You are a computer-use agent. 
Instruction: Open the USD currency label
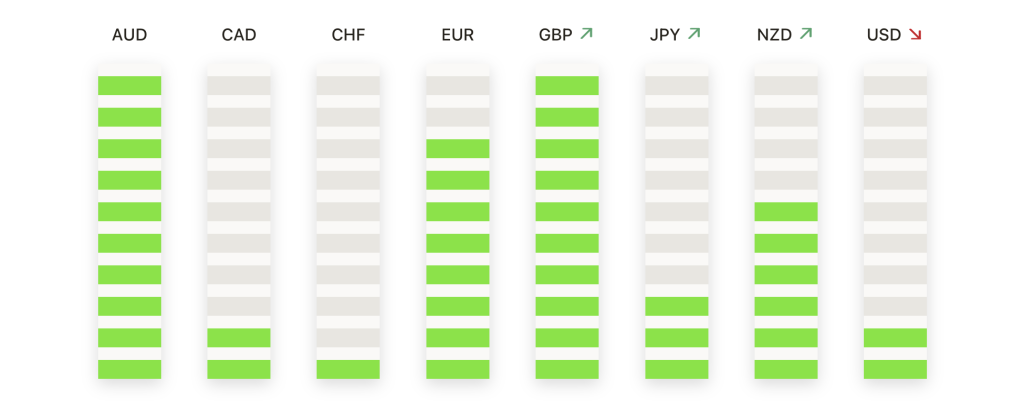pos(884,35)
